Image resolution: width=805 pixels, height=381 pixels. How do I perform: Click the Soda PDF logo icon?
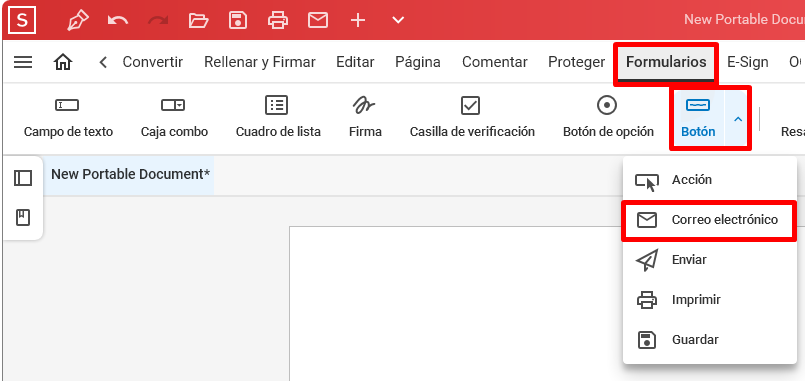tap(22, 21)
